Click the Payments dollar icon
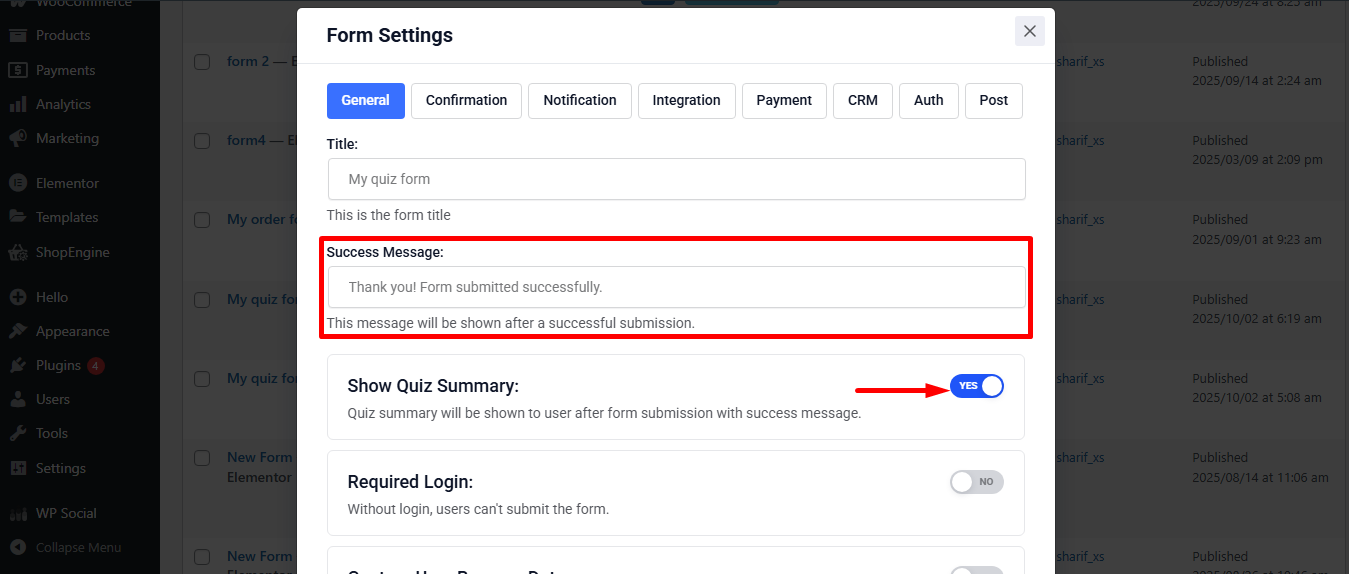Viewport: 1349px width, 574px height. [18, 70]
